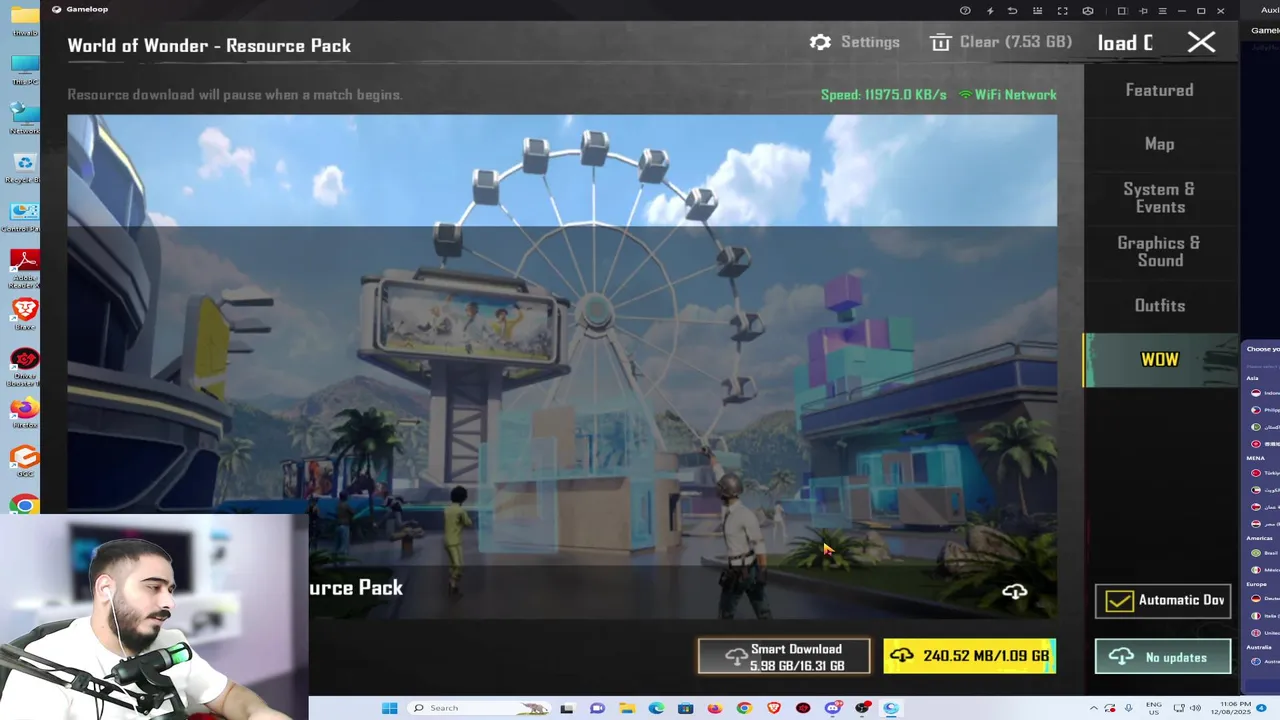Image resolution: width=1280 pixels, height=720 pixels.
Task: Open key mapping keyboard icon in title bar
Action: click(1037, 11)
